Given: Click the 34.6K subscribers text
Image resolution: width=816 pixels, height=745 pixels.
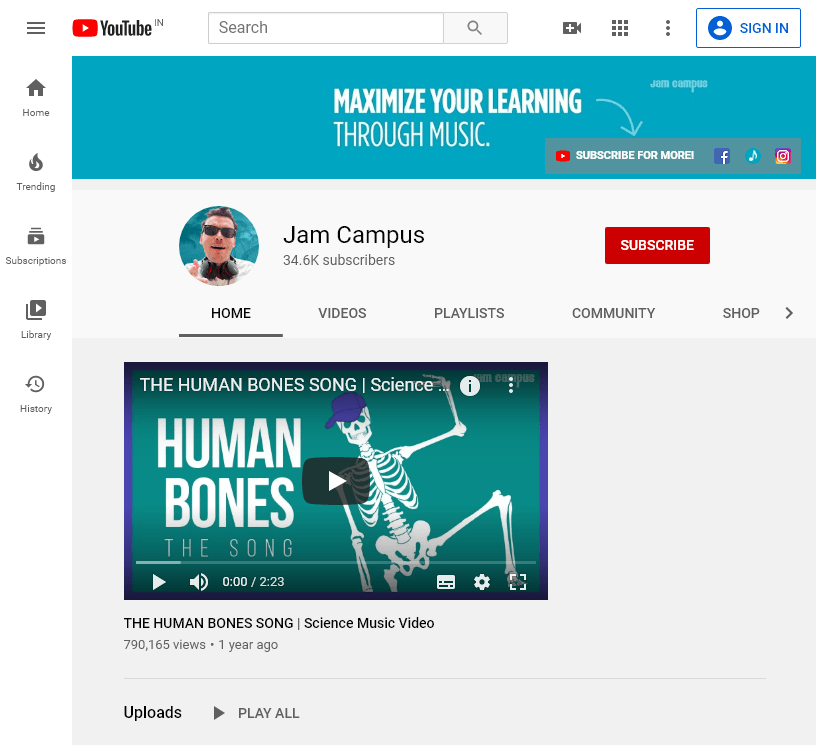Looking at the screenshot, I should 339,260.
